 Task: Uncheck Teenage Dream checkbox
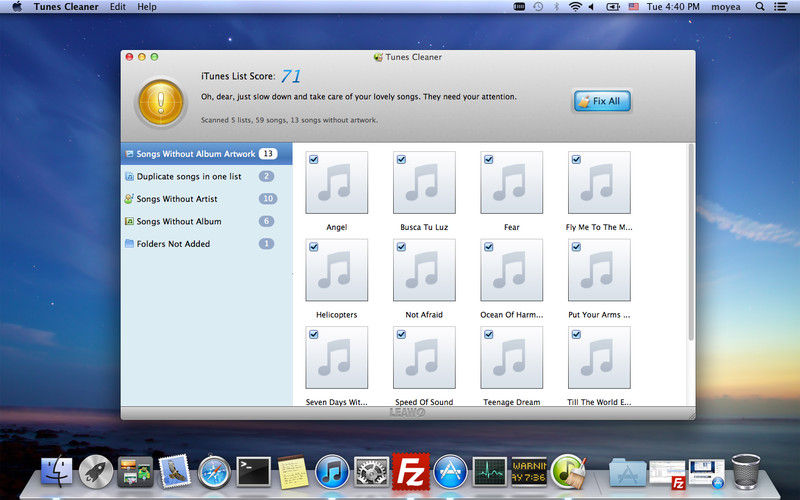[x=489, y=335]
